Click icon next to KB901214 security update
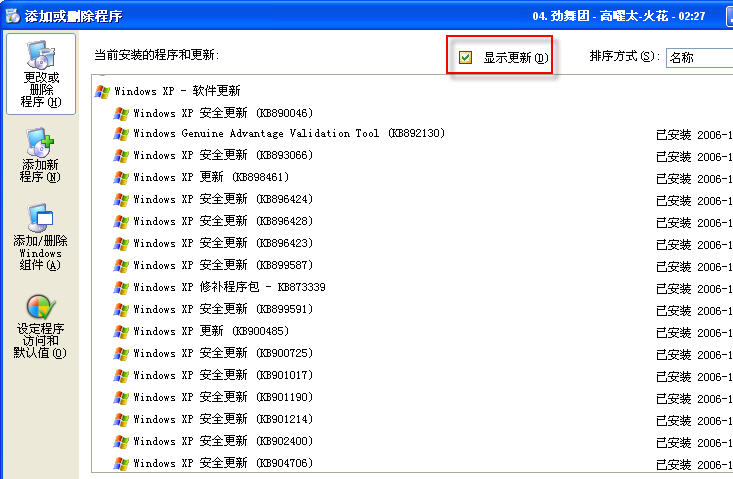Image resolution: width=733 pixels, height=479 pixels. pyautogui.click(x=121, y=419)
